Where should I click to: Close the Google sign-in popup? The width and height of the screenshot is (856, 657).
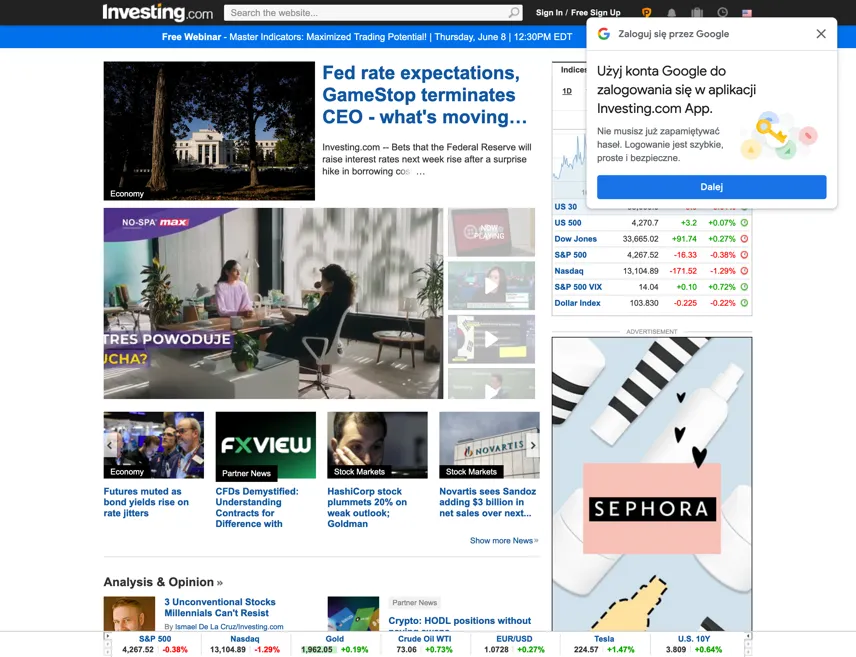coord(821,34)
